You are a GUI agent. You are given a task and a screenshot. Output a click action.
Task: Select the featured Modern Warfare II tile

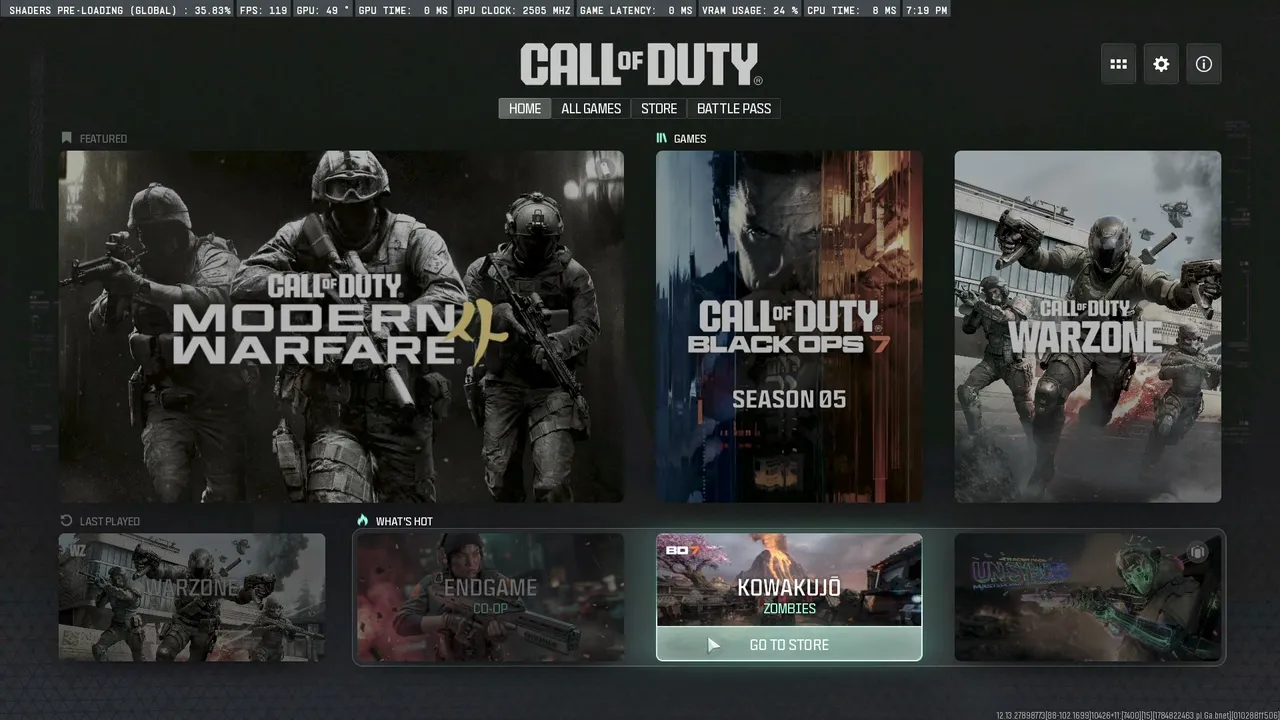(x=341, y=327)
